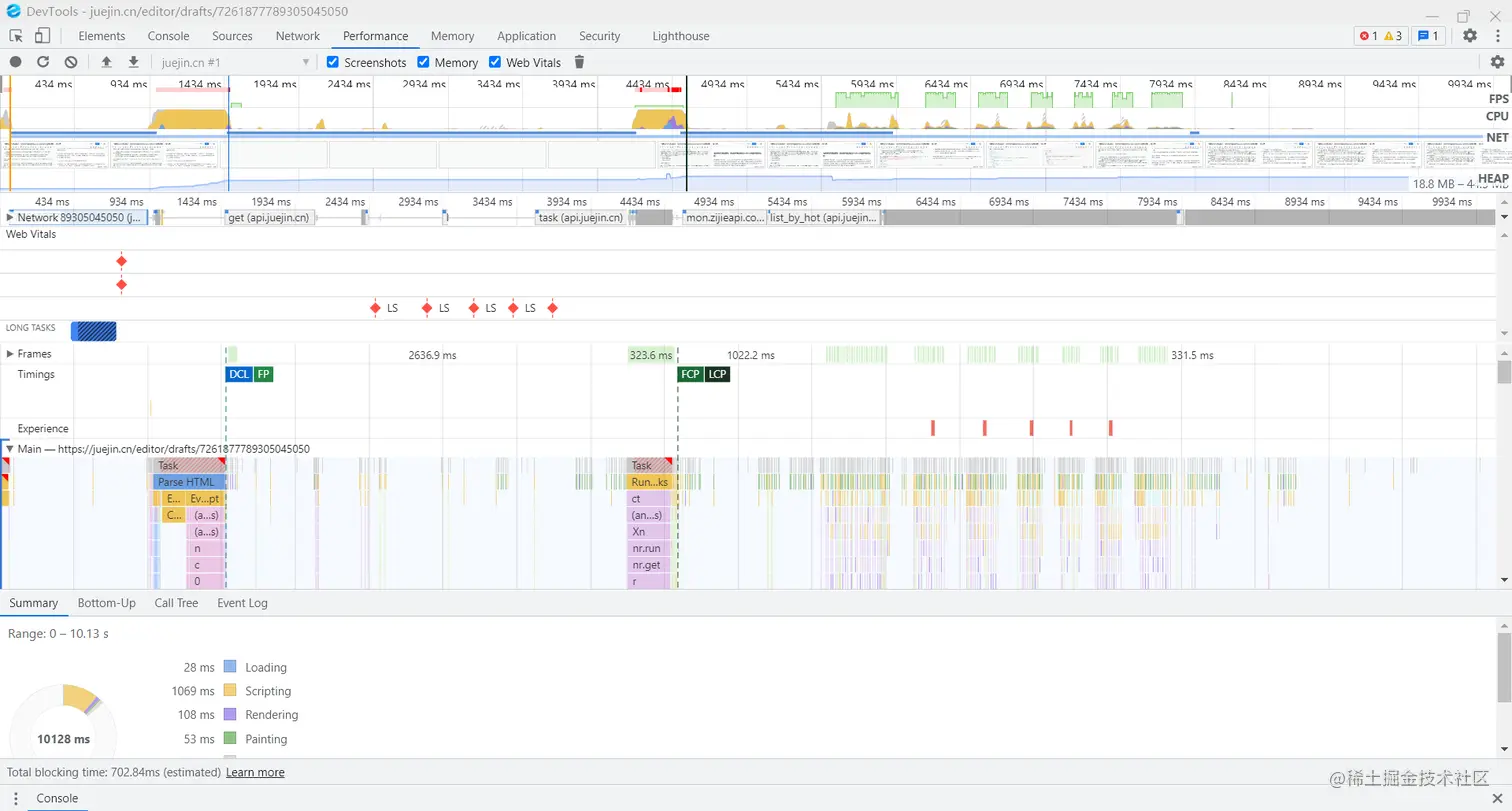Viewport: 1512px width, 811px height.
Task: Uncheck the Memory checkbox
Action: [x=423, y=62]
